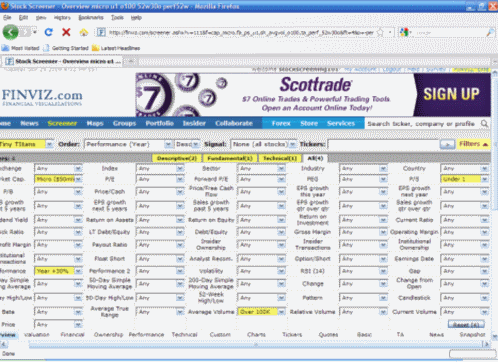Switch to the Financial view

tap(72, 334)
